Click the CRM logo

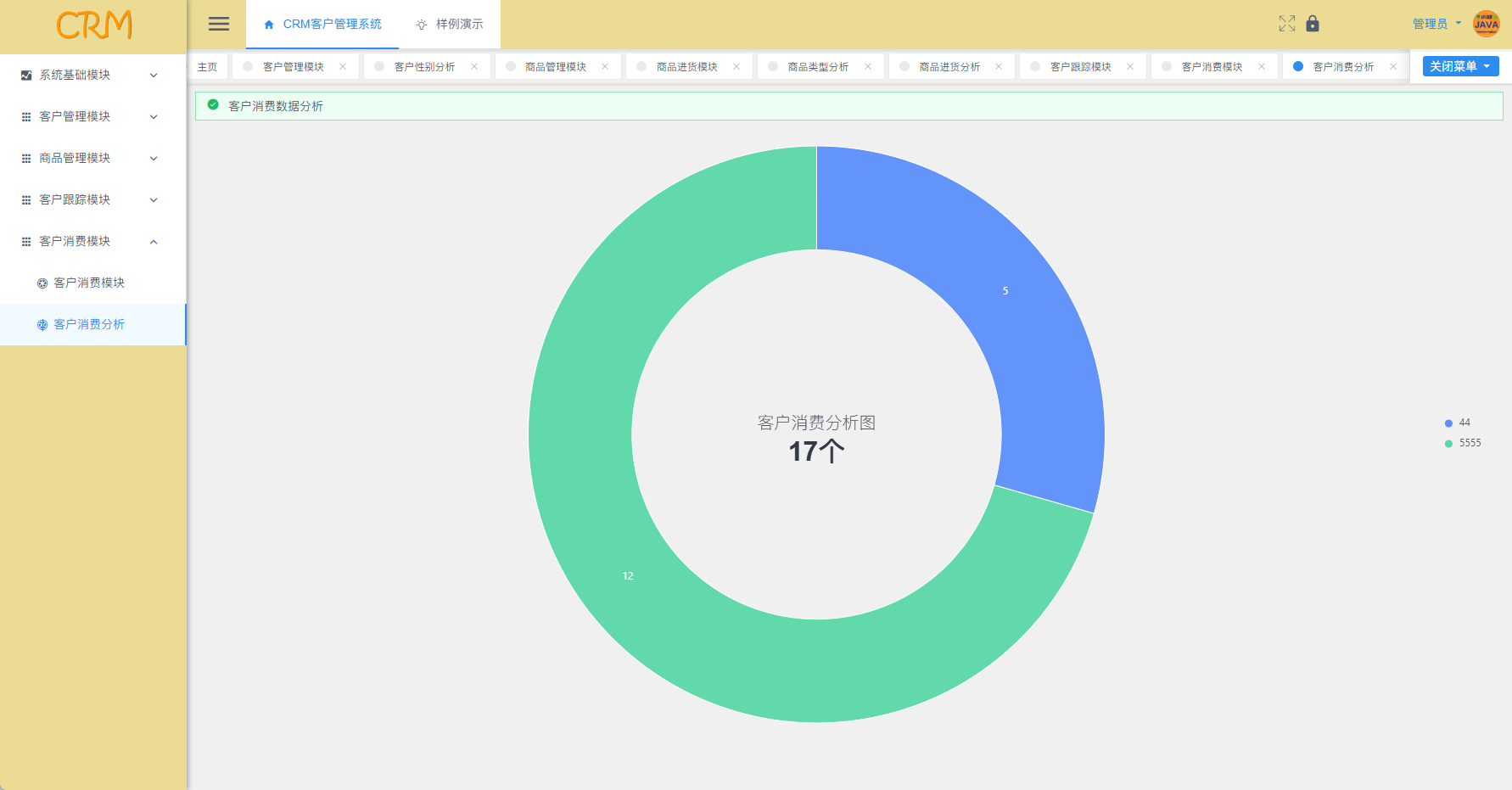pos(94,25)
